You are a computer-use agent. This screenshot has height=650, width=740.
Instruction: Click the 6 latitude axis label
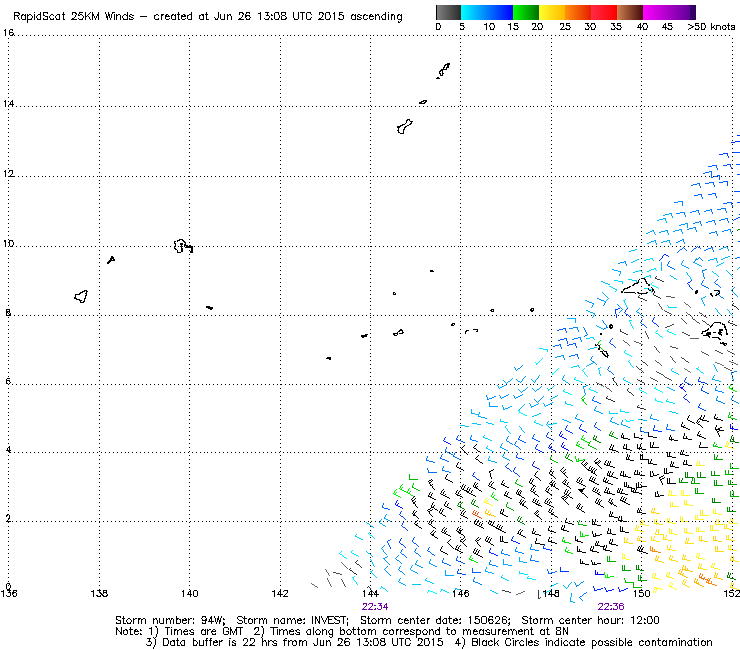tap(8, 381)
